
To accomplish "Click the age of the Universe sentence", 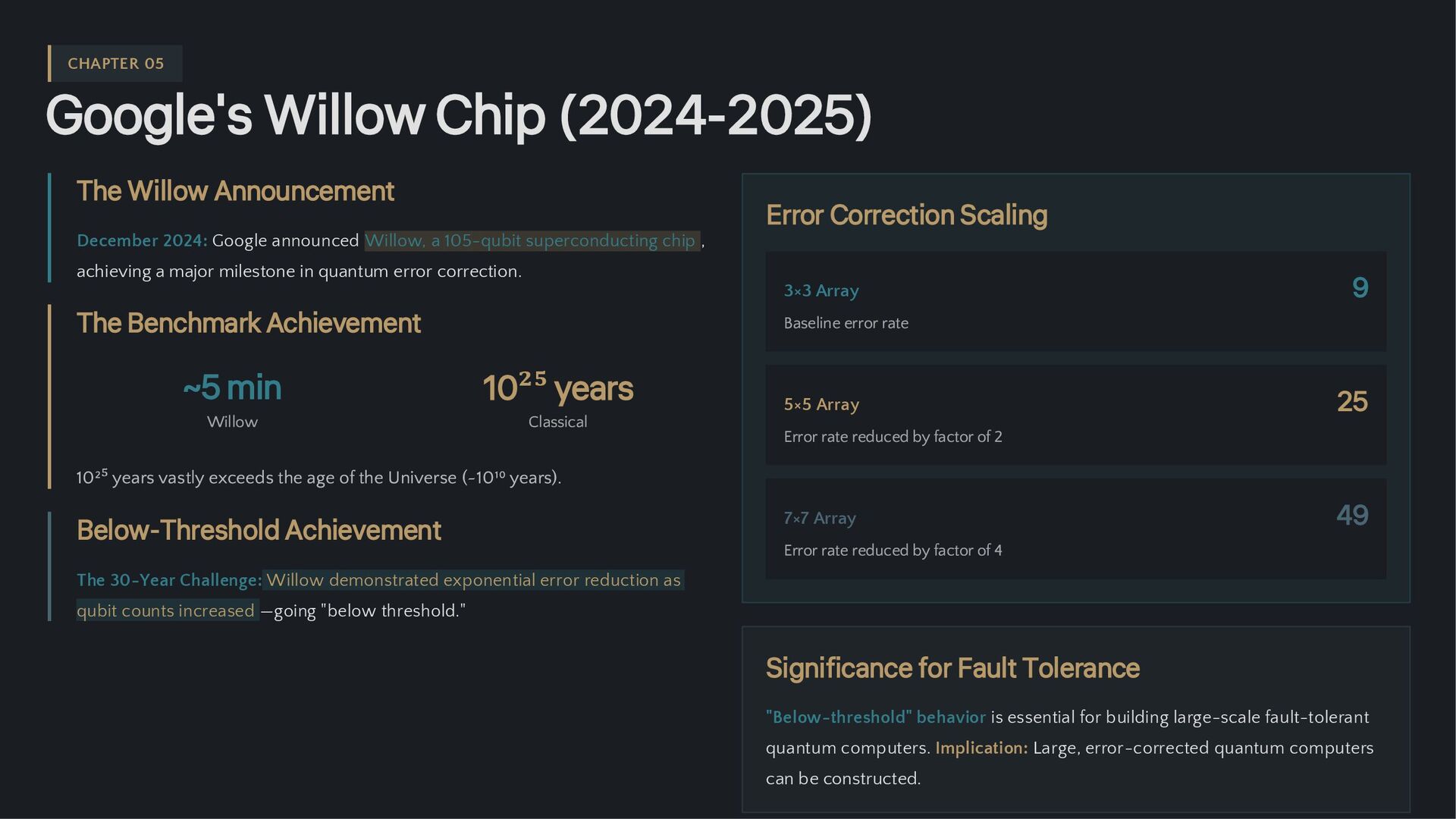I will pyautogui.click(x=318, y=477).
